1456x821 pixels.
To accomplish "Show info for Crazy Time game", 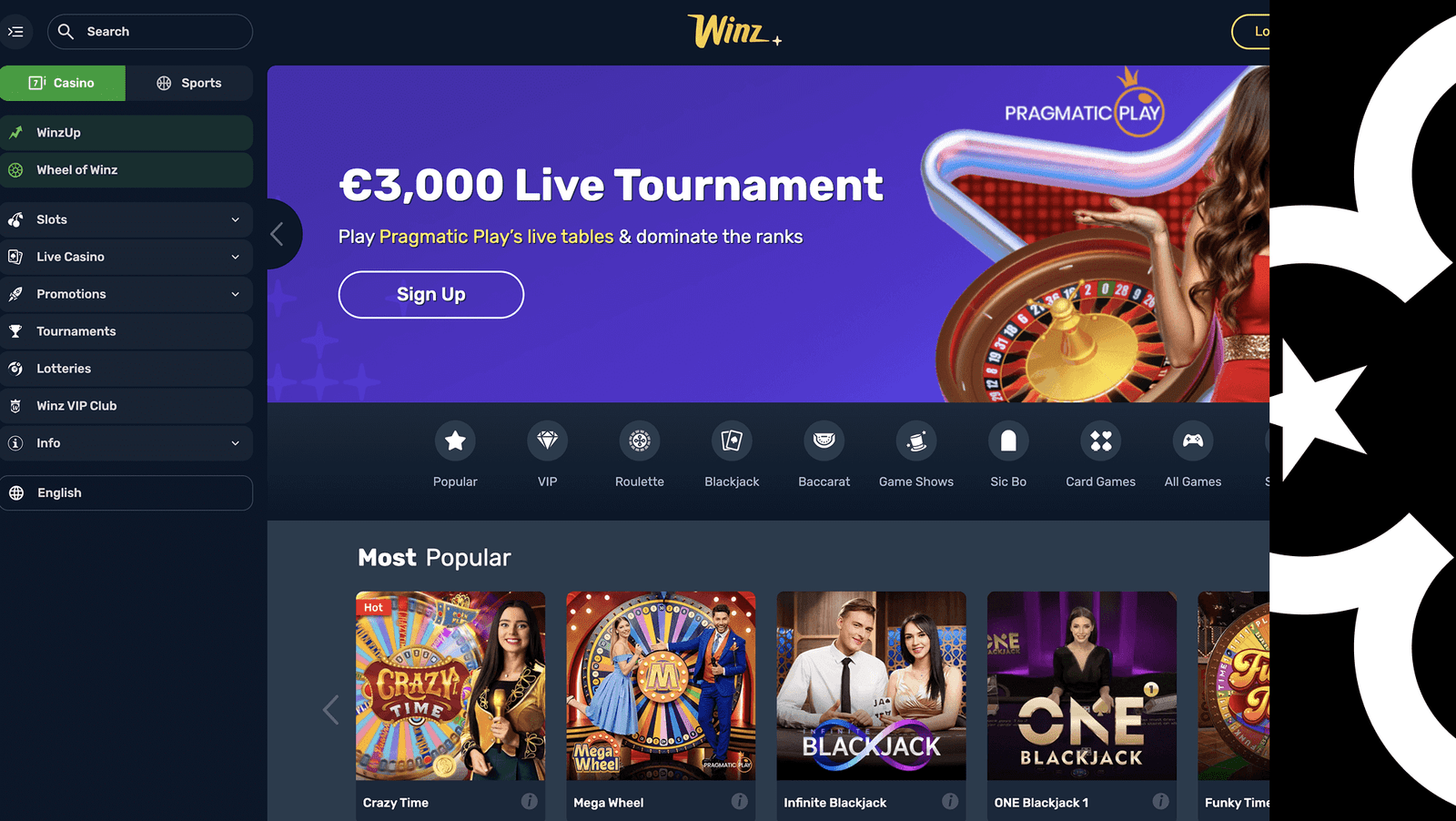I will click(529, 801).
